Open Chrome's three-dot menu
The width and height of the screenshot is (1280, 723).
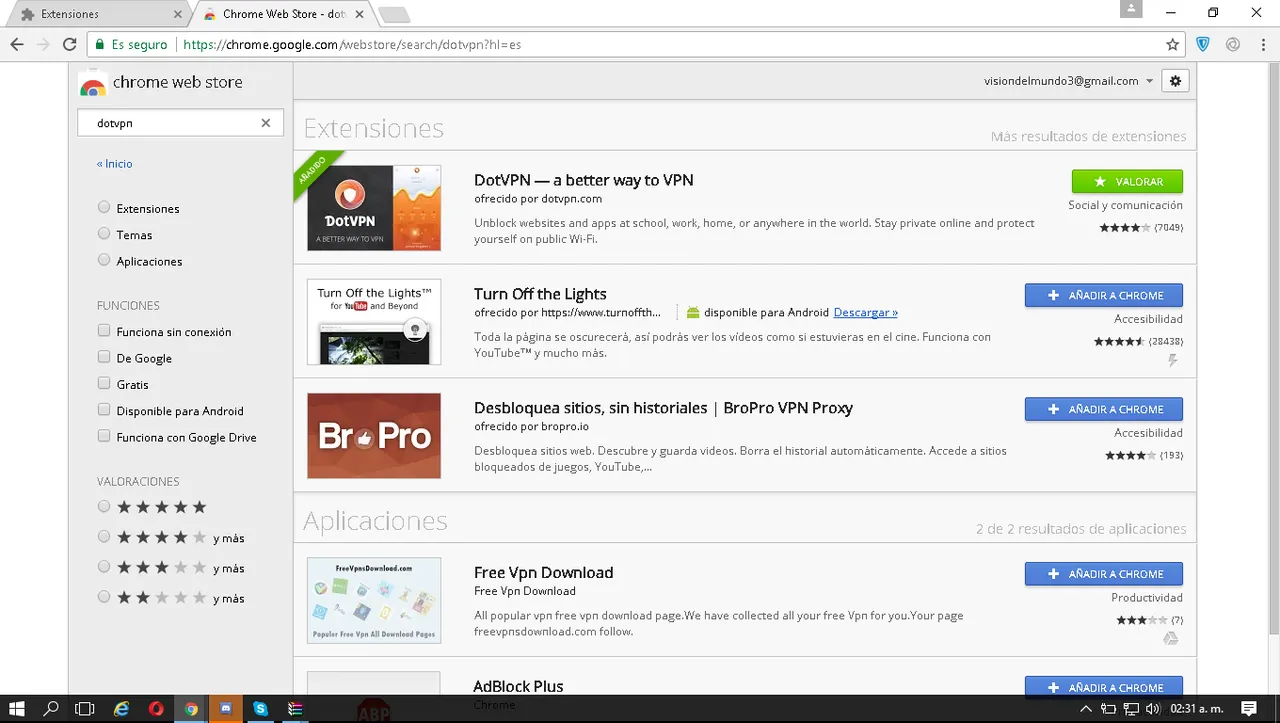pos(1261,45)
